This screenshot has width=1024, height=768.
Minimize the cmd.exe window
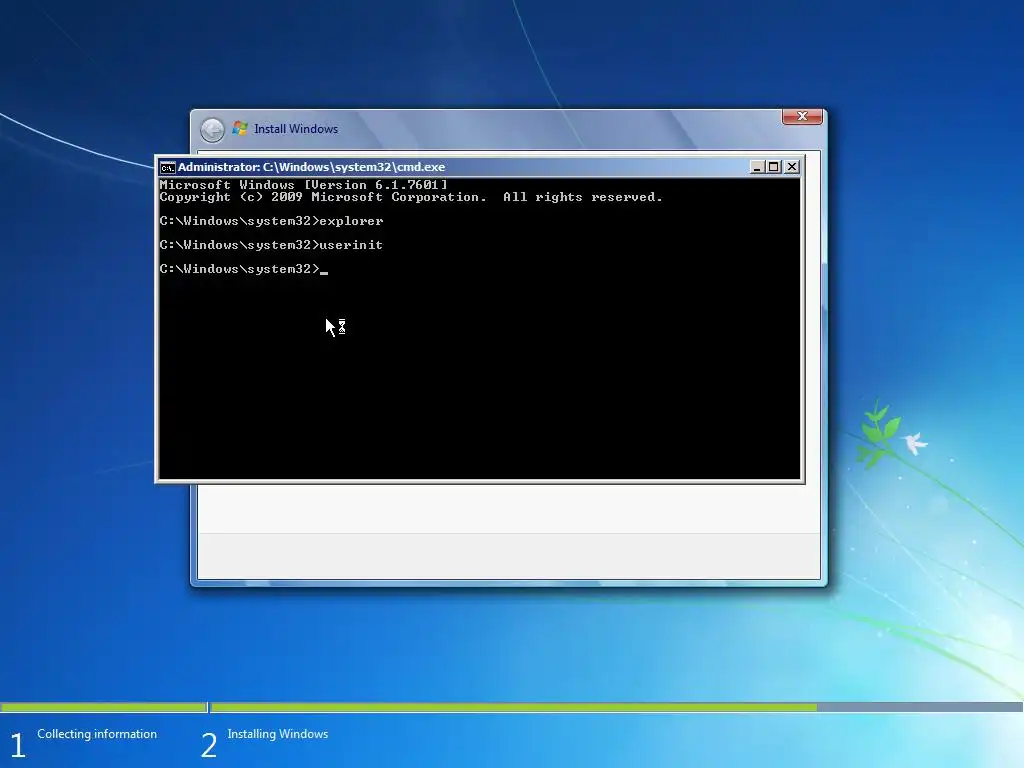tap(757, 167)
